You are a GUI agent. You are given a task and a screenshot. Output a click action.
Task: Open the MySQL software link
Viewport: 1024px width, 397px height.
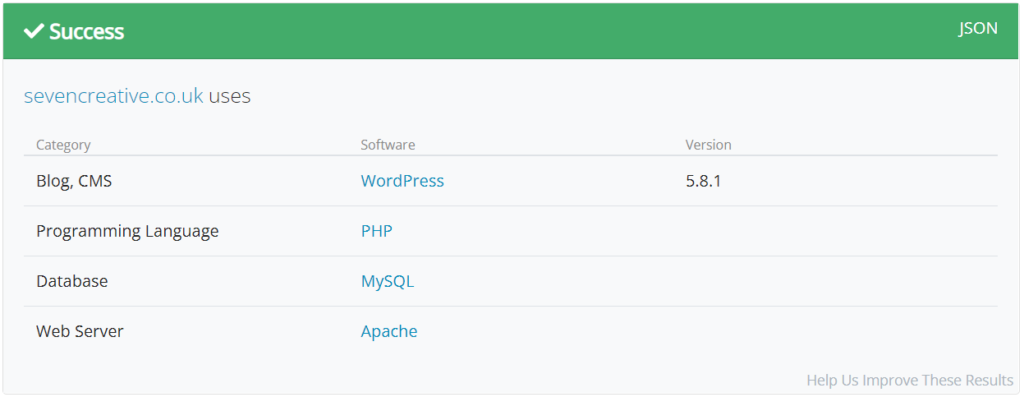(387, 281)
